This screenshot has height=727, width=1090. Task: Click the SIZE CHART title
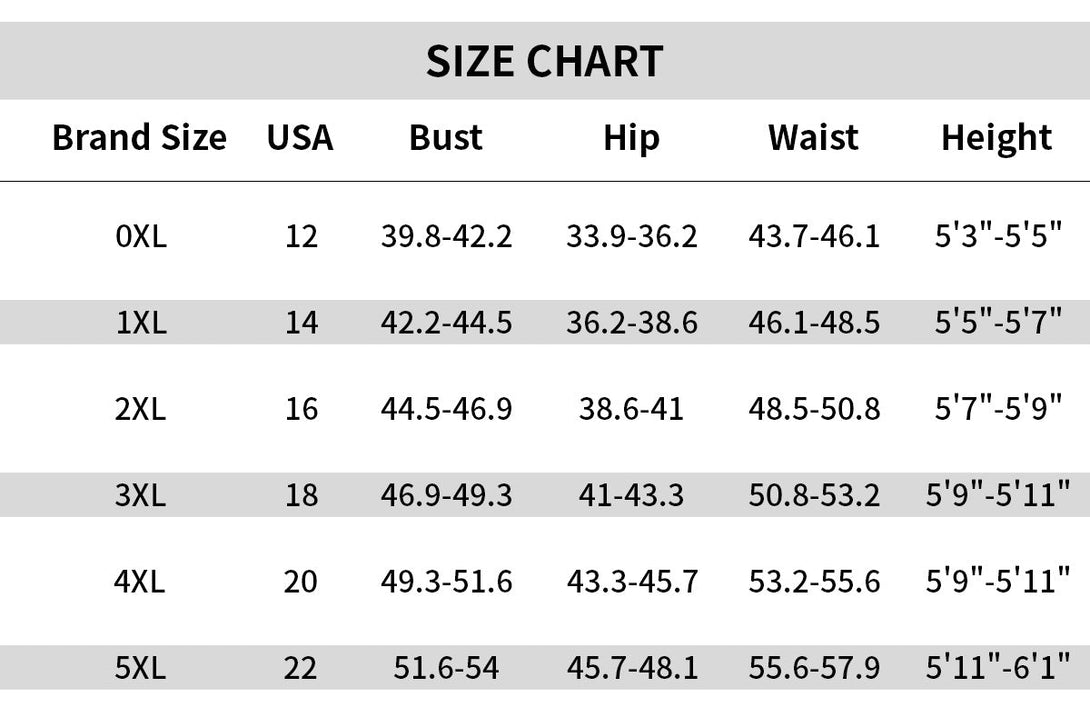coord(544,61)
